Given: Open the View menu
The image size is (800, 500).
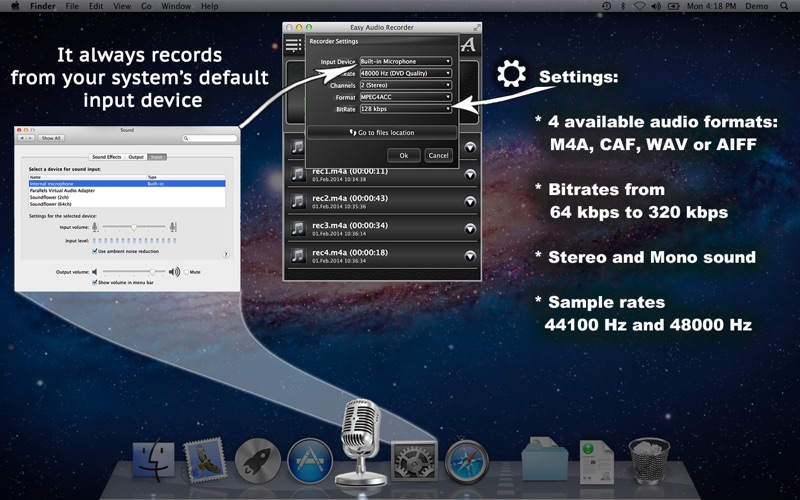Looking at the screenshot, I should tap(122, 6).
